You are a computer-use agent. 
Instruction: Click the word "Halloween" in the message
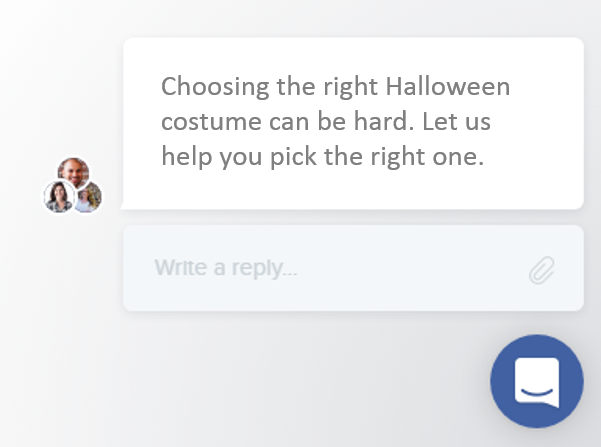(448, 87)
